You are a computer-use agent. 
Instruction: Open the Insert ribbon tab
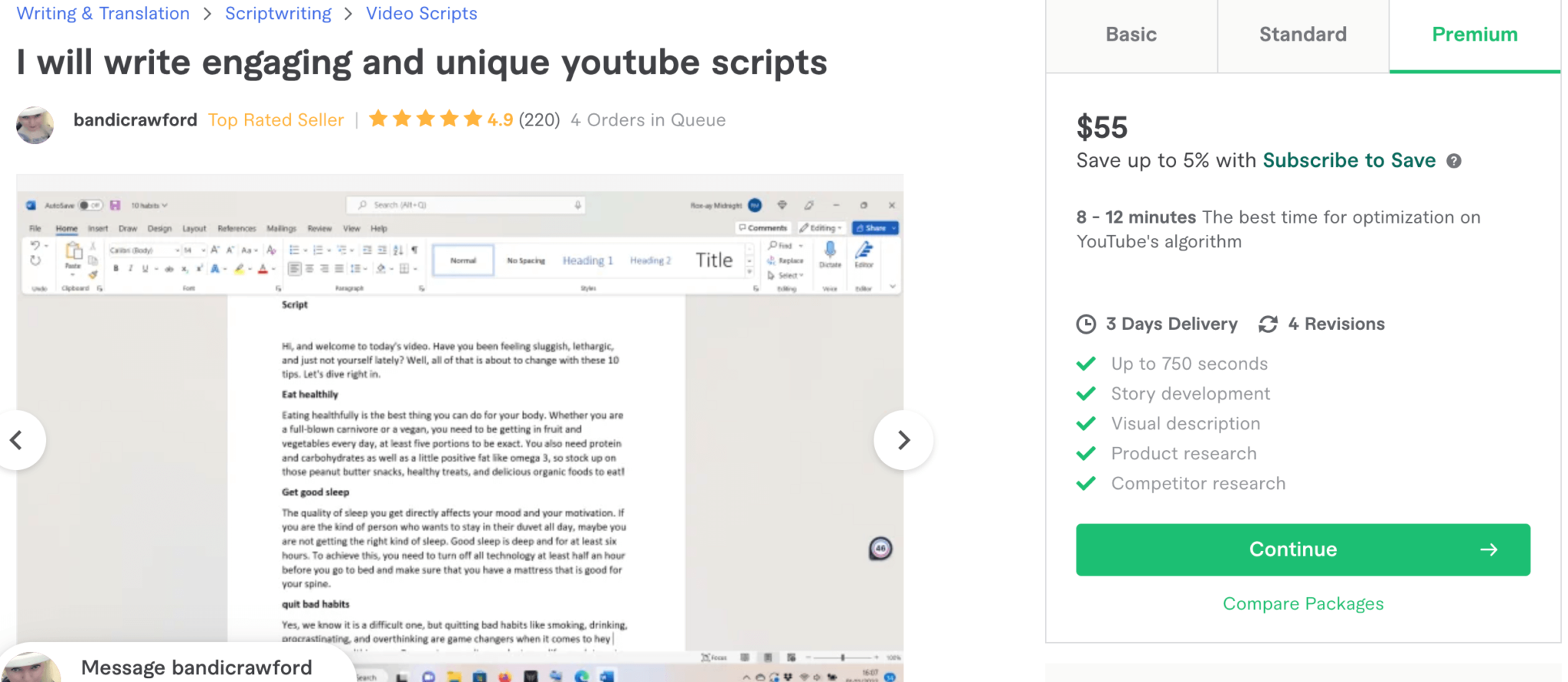98,228
